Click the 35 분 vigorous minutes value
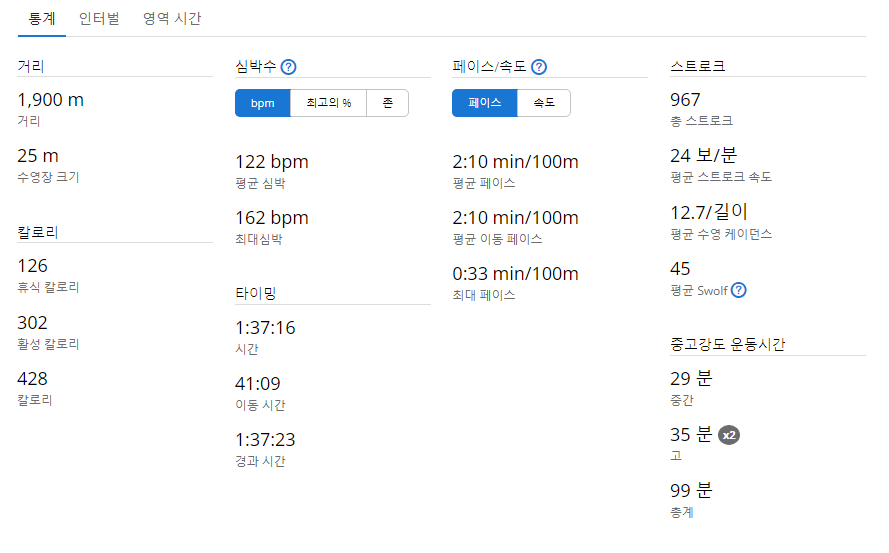The height and width of the screenshot is (553, 889). 691,434
